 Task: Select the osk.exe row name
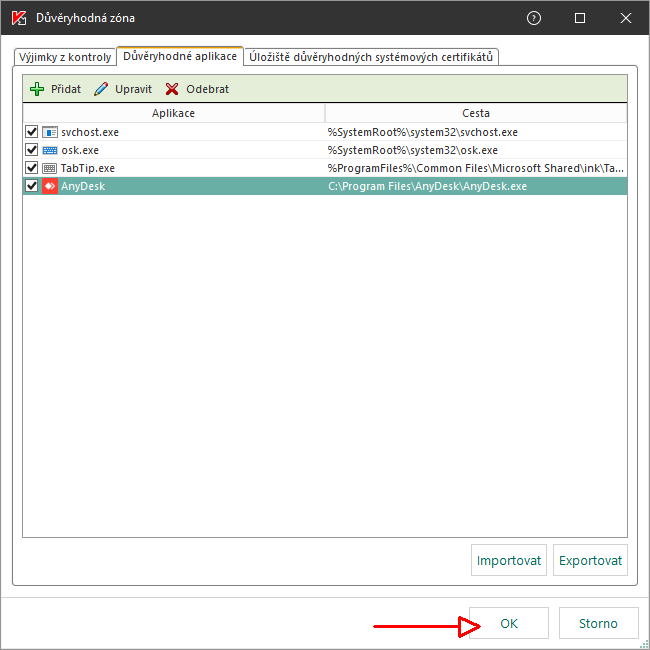pos(80,150)
